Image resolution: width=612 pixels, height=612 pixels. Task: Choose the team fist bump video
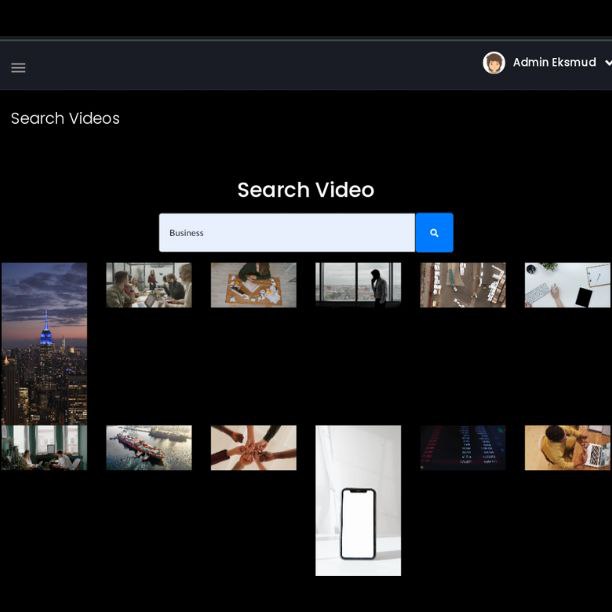pyautogui.click(x=253, y=448)
